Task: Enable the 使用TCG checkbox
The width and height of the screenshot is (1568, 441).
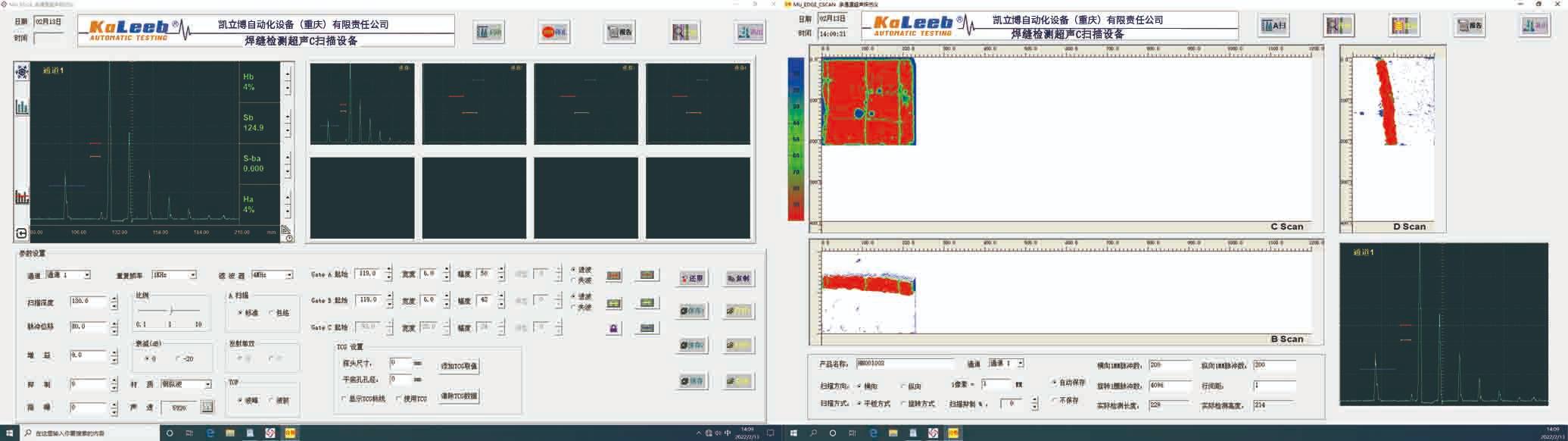Action: pos(399,399)
